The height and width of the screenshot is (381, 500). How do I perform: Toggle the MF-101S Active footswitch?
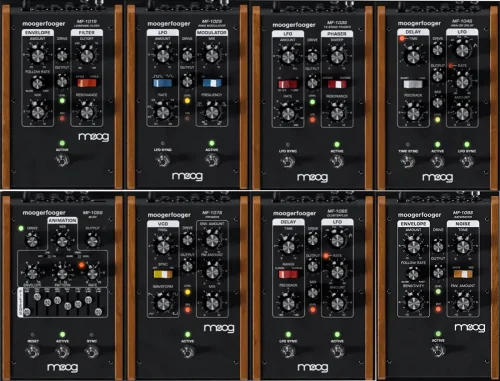point(62,161)
